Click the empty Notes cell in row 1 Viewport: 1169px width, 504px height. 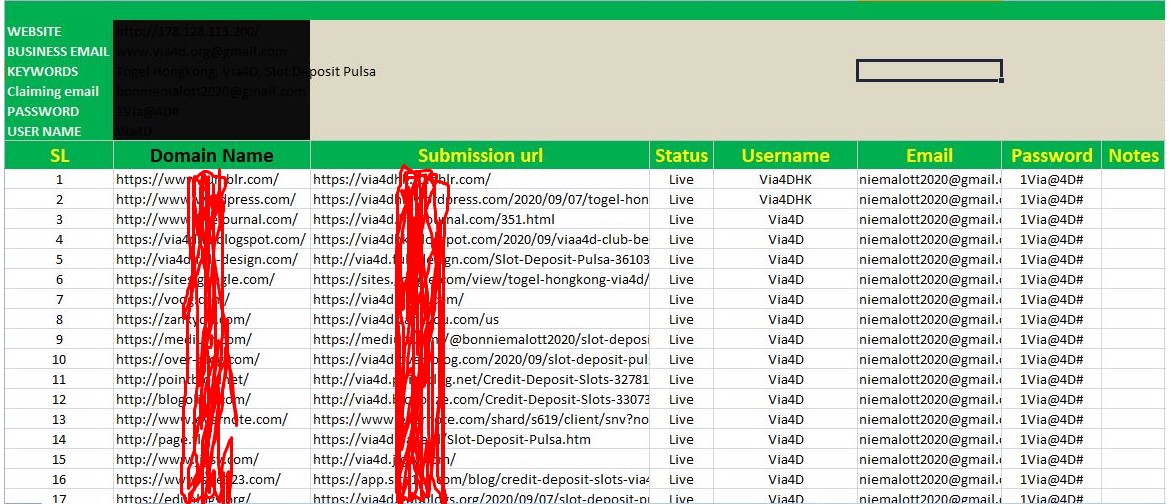coord(1134,179)
